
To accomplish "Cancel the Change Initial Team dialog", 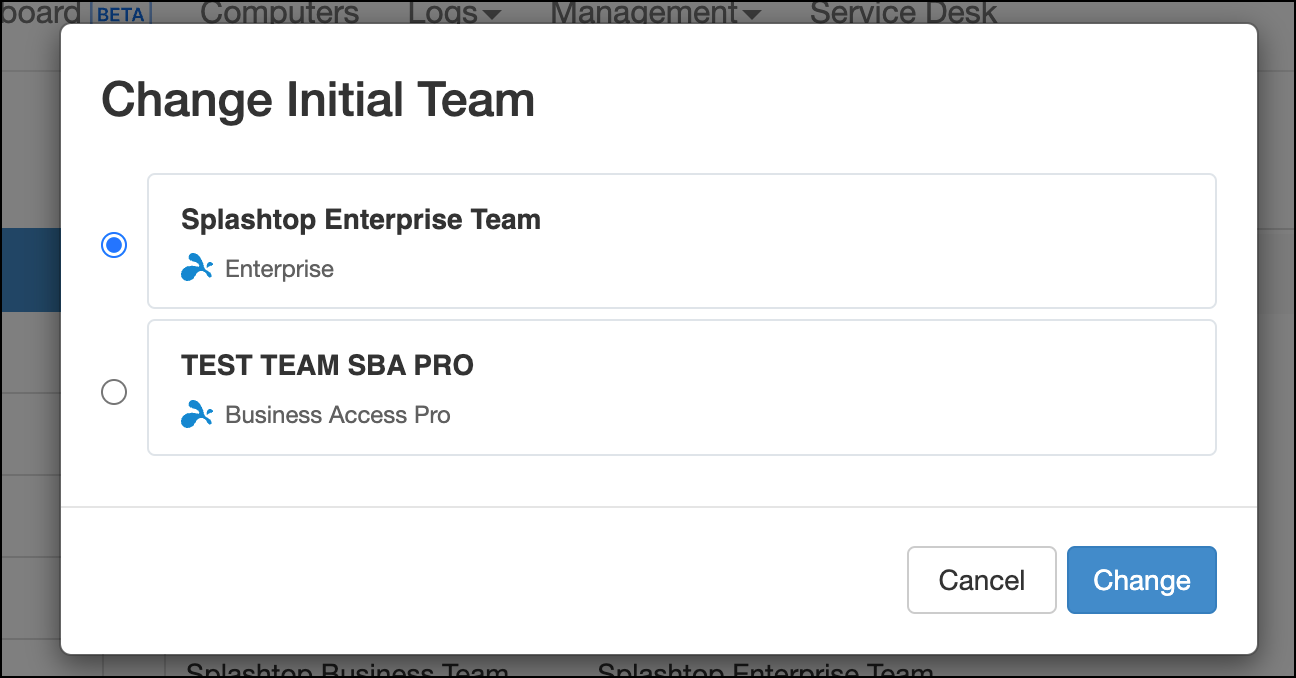I will click(x=981, y=580).
